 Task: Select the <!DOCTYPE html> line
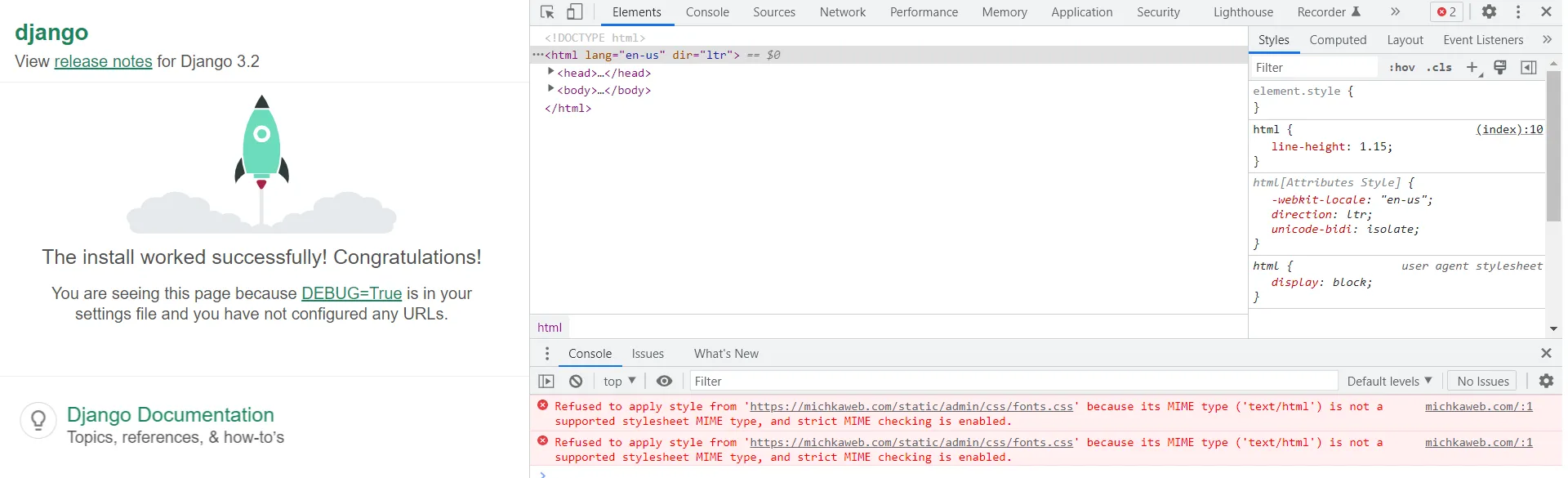tap(595, 38)
